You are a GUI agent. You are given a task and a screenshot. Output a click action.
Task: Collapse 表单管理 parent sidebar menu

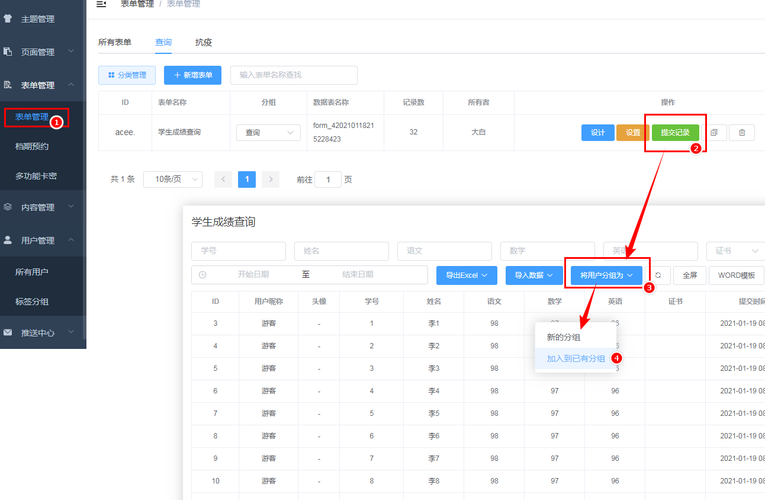click(x=43, y=85)
